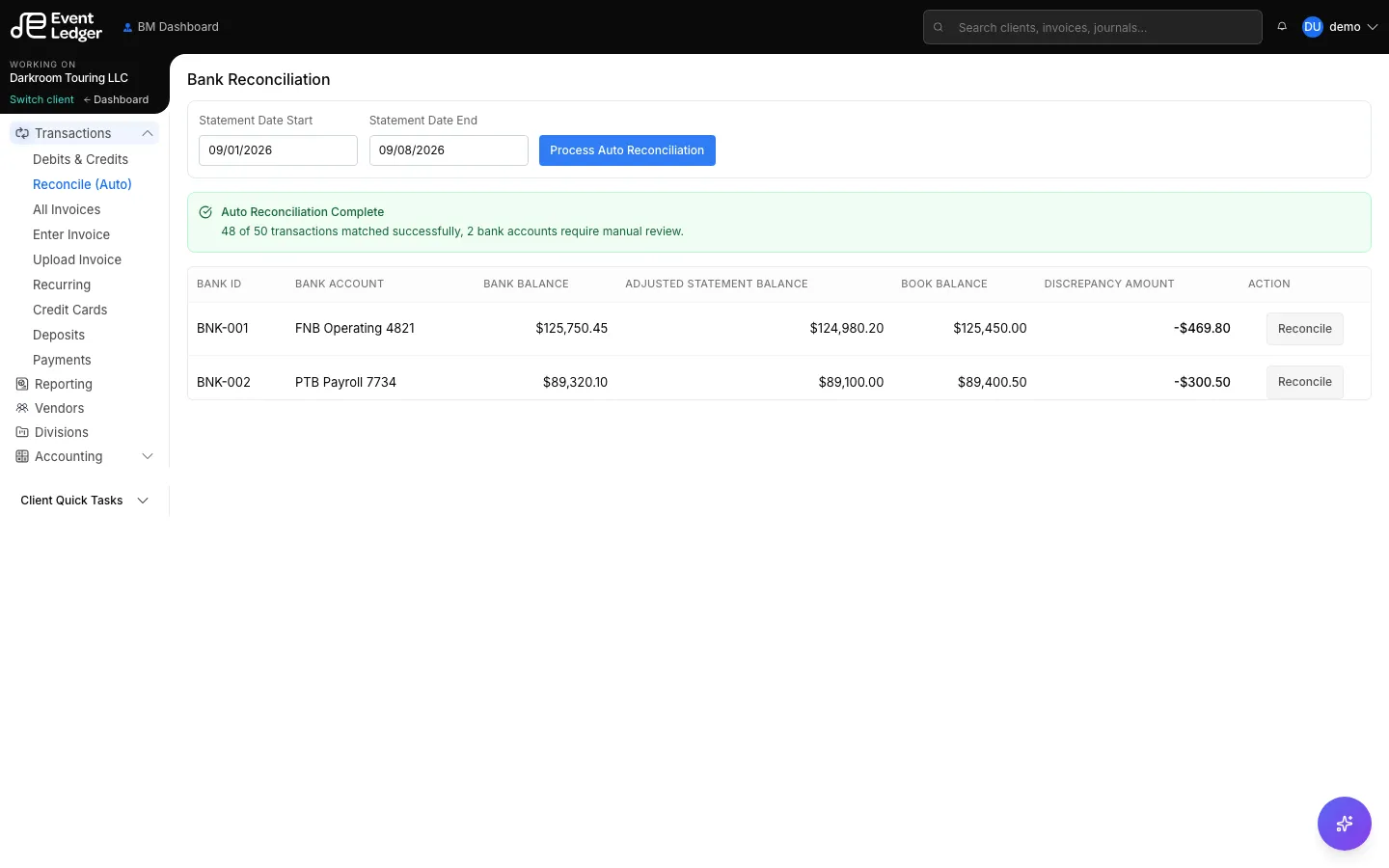
Task: Open Payments page
Action: (x=62, y=360)
